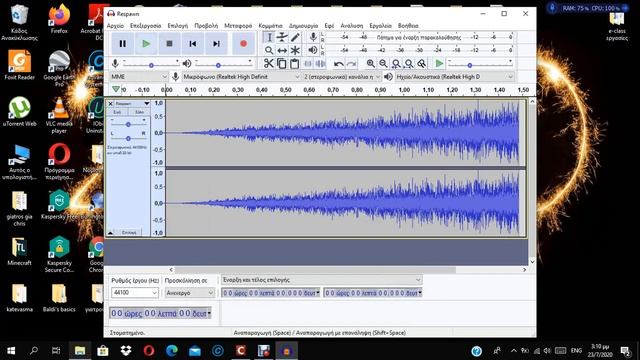Redo the last undone action
The height and width of the screenshot is (360, 640).
point(351,64)
